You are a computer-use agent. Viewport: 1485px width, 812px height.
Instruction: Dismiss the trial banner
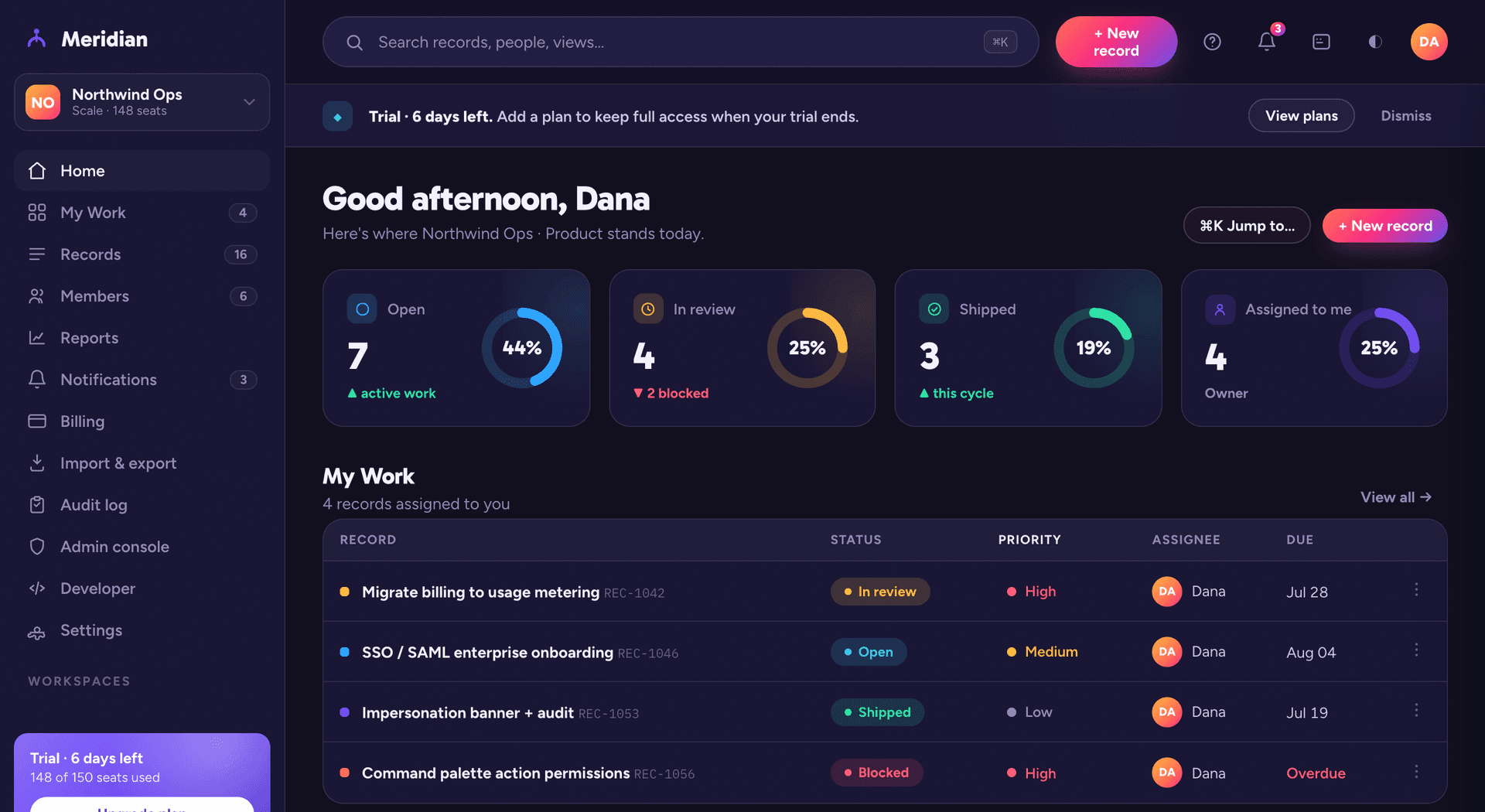[1406, 116]
